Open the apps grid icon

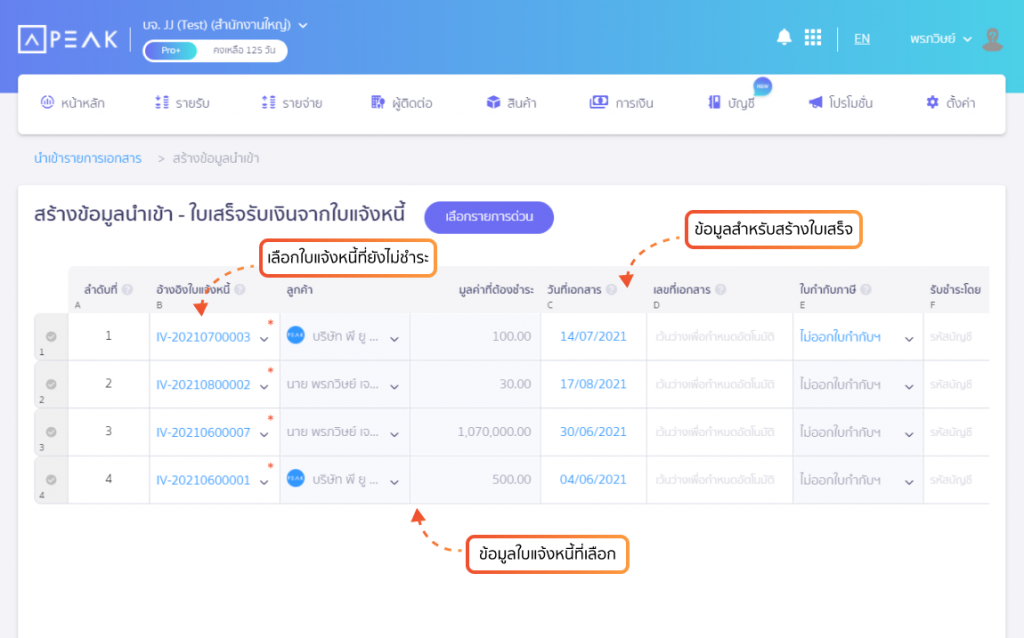pos(812,37)
